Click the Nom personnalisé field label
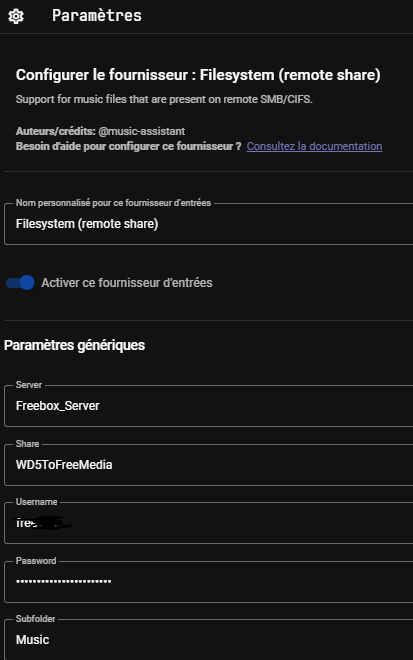This screenshot has width=413, height=660. (113, 203)
